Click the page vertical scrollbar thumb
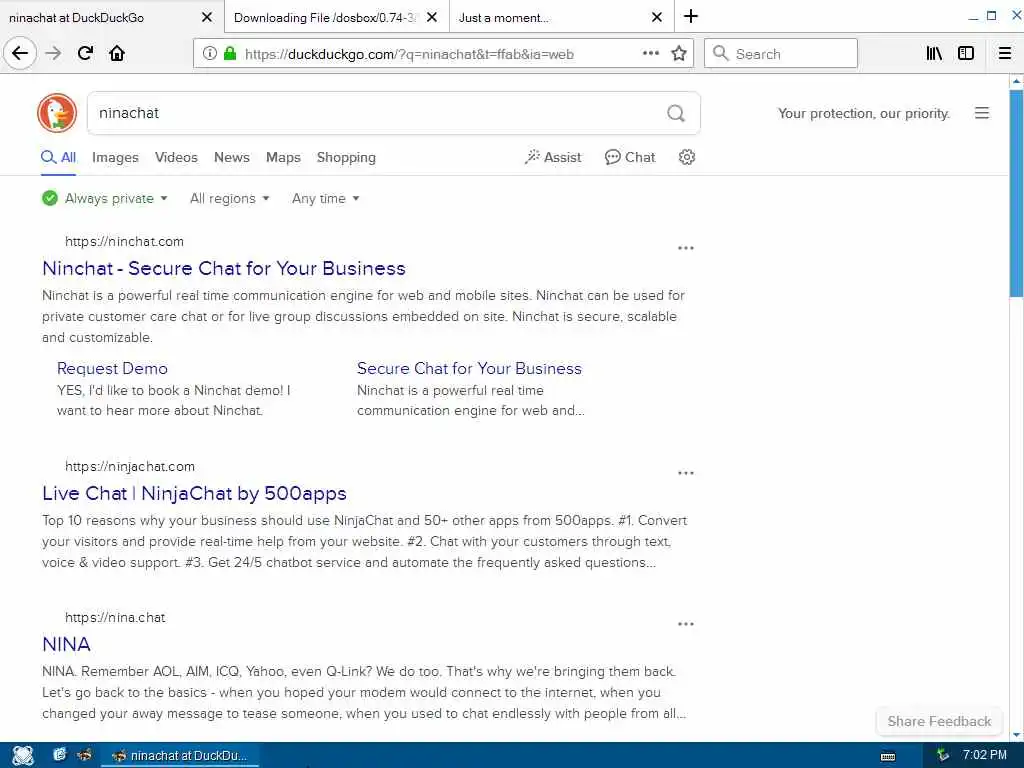 click(1016, 194)
